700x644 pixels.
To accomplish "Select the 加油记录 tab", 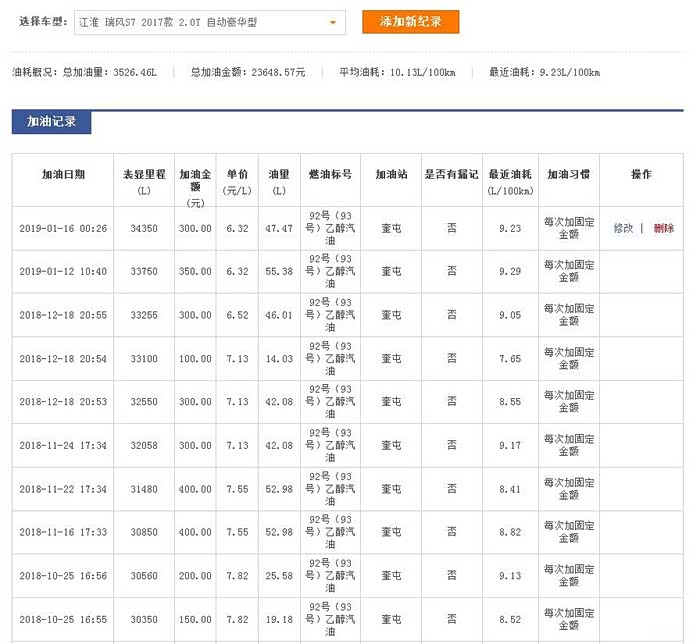I will [x=51, y=122].
